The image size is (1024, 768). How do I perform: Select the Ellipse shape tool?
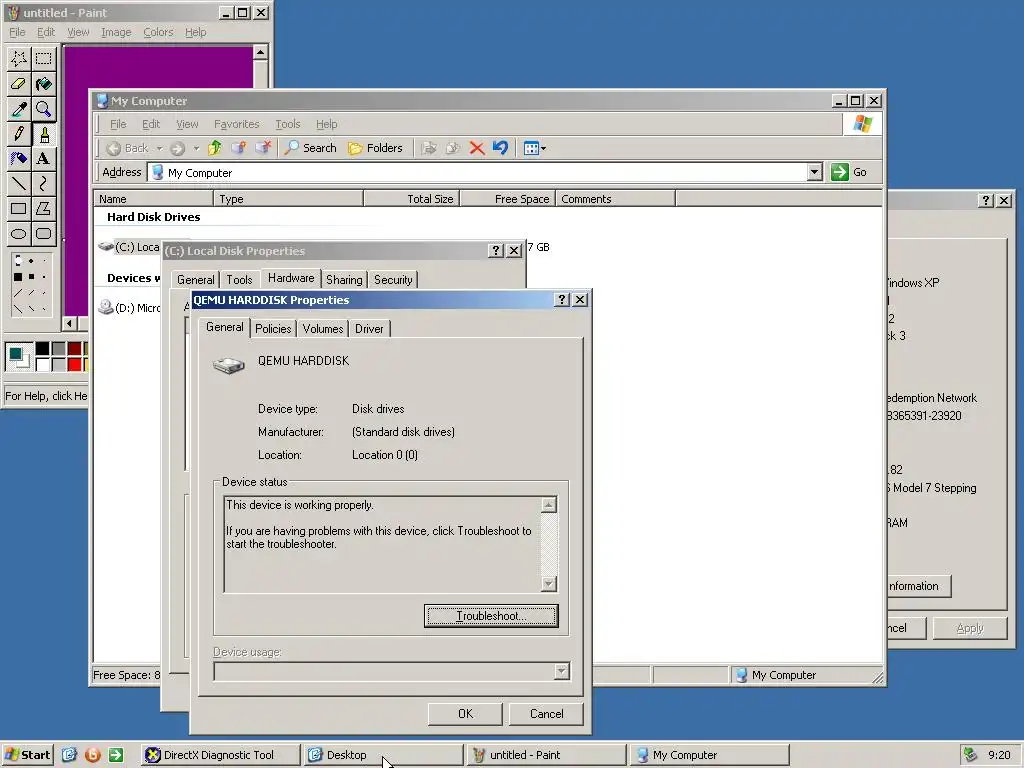click(19, 234)
